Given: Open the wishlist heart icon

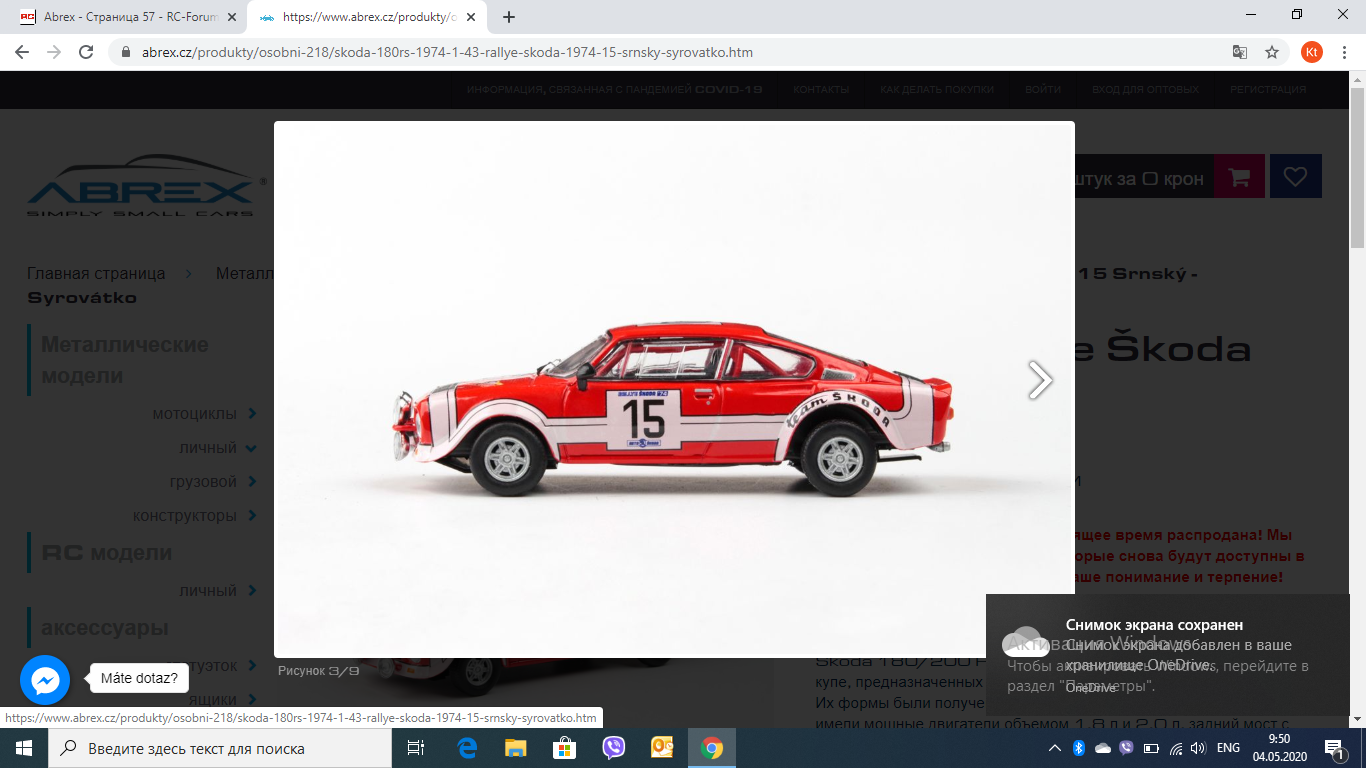Looking at the screenshot, I should pos(1295,177).
